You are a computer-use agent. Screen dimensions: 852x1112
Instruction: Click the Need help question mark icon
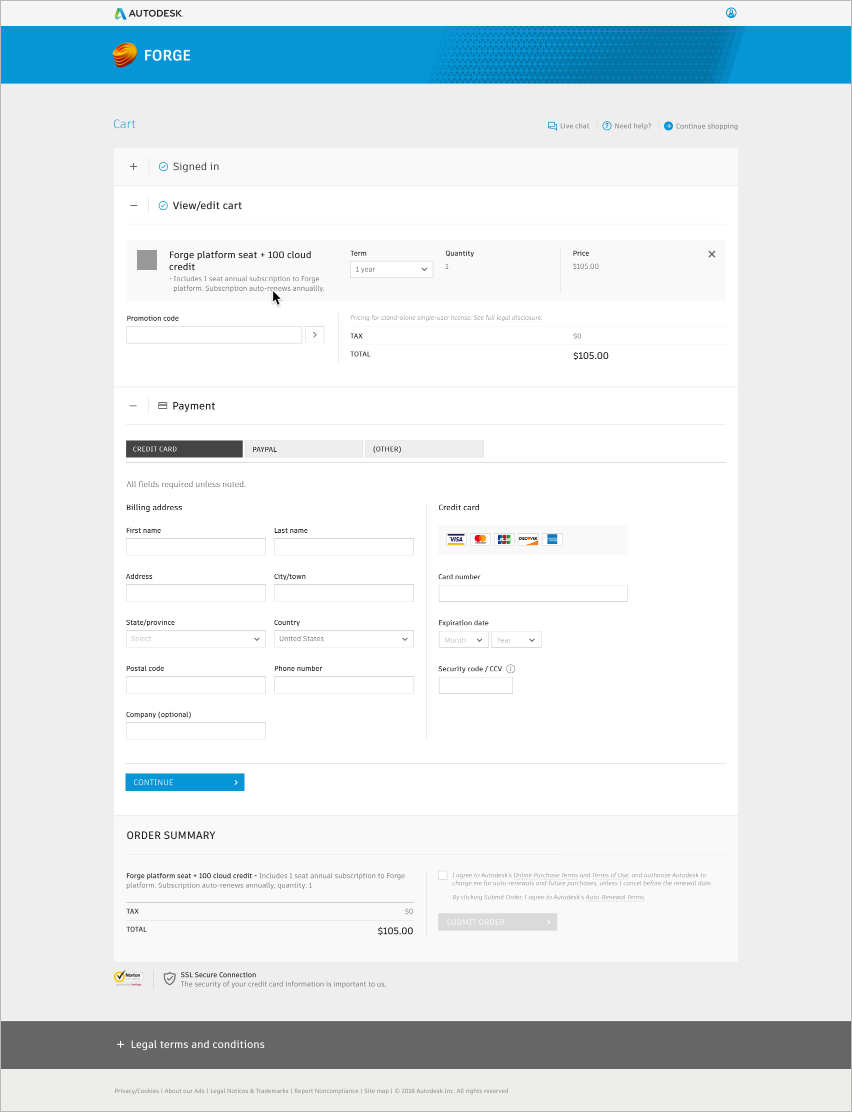pyautogui.click(x=607, y=126)
